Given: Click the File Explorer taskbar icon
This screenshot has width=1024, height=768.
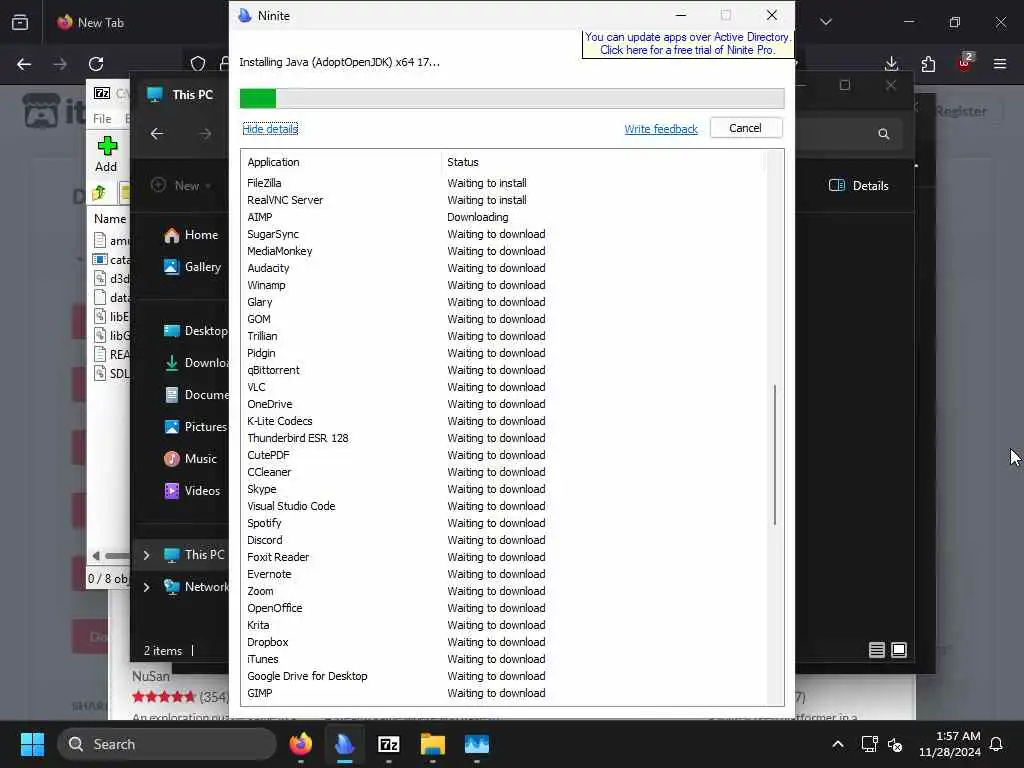Looking at the screenshot, I should (x=432, y=744).
